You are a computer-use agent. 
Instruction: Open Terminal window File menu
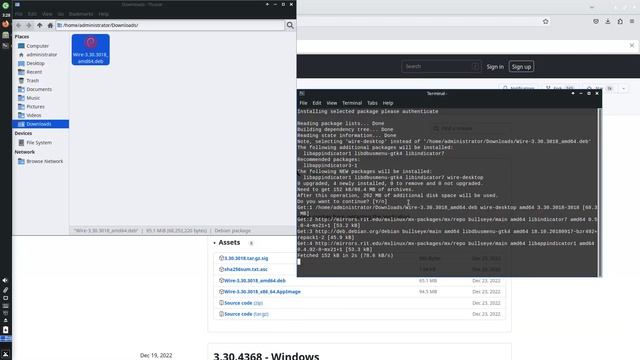pyautogui.click(x=303, y=103)
